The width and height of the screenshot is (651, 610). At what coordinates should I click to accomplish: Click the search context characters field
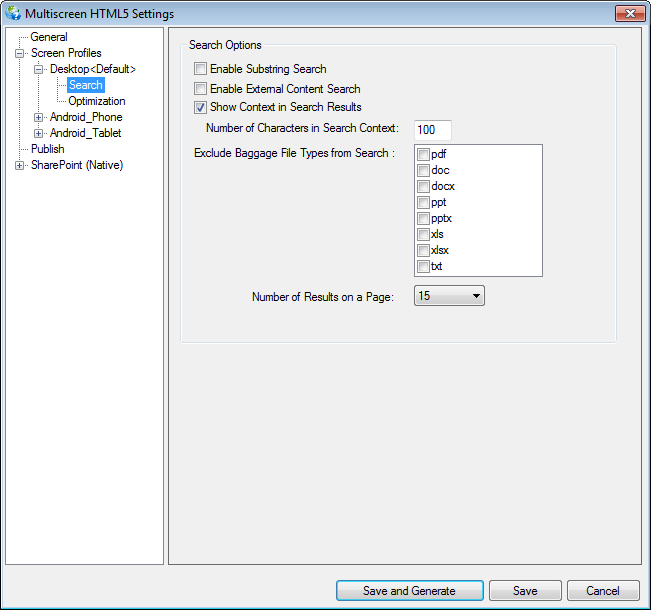(432, 130)
